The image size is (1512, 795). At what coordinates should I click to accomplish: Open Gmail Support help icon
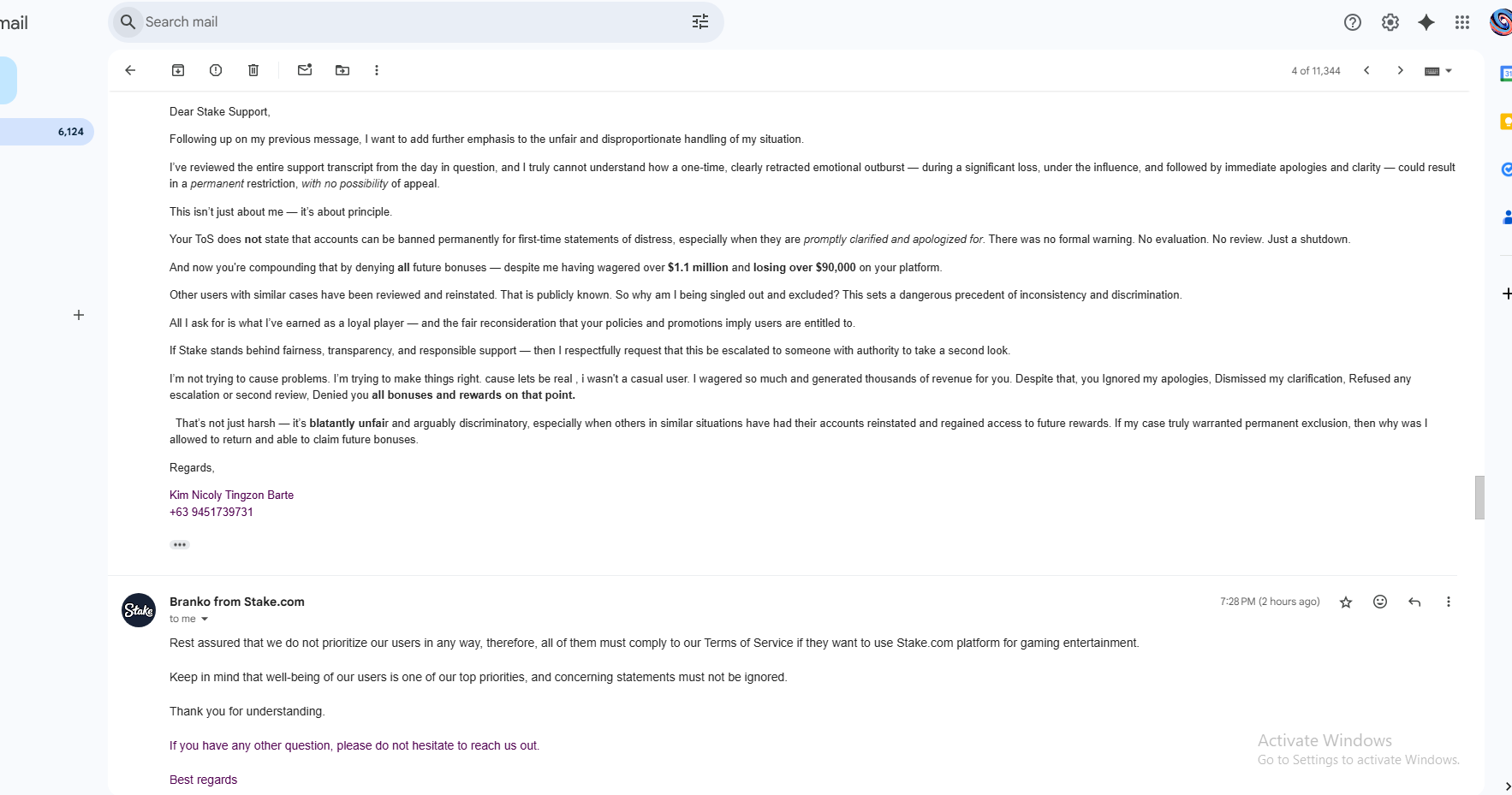(x=1353, y=22)
